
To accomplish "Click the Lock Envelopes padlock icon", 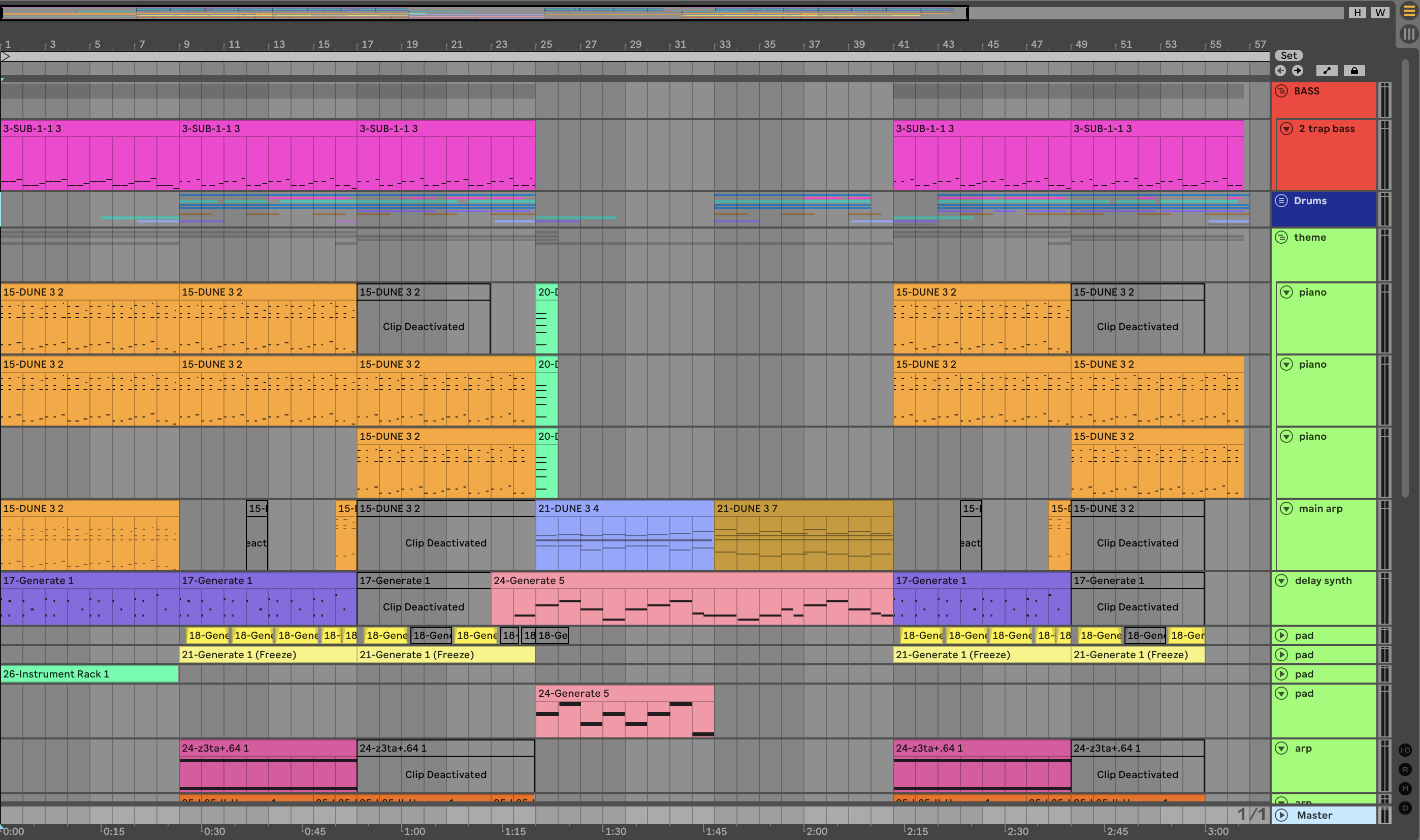I will pos(1354,71).
